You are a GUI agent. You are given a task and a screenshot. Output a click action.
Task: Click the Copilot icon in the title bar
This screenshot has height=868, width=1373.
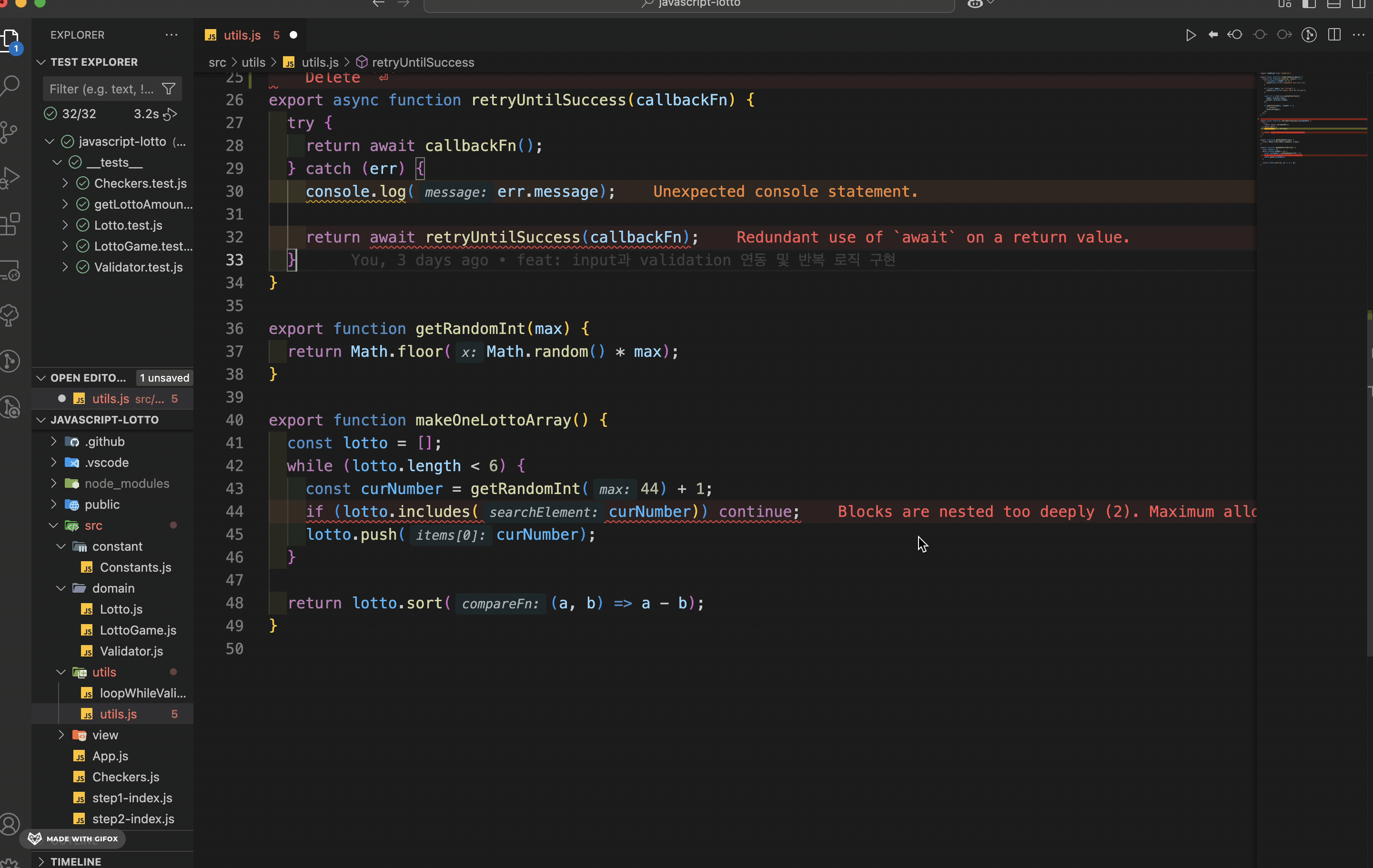pyautogui.click(x=975, y=4)
